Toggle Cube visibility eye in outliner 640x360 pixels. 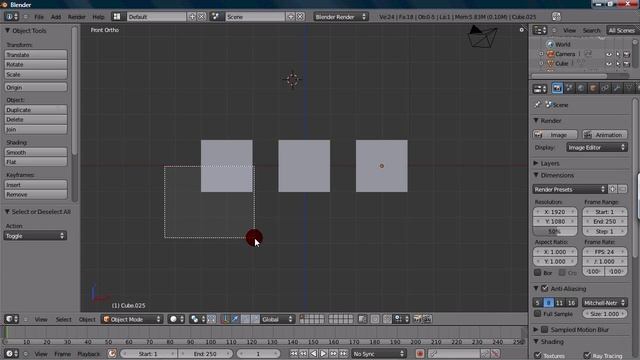[609, 64]
